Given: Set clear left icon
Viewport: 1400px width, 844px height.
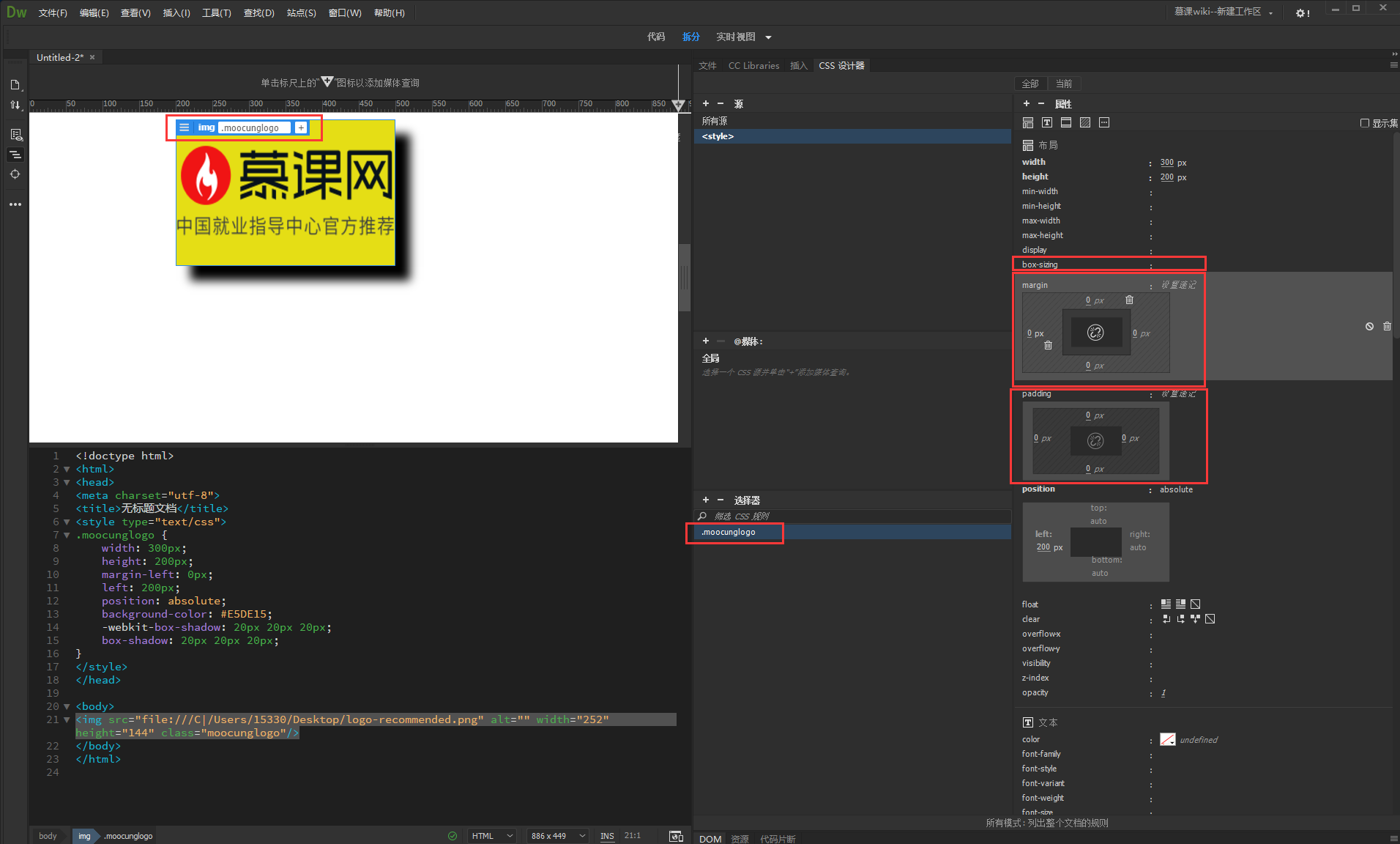Looking at the screenshot, I should 1166,619.
